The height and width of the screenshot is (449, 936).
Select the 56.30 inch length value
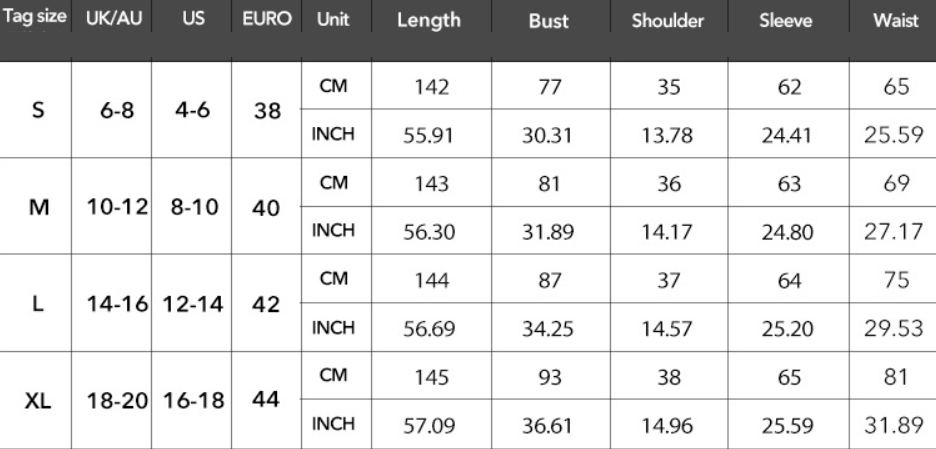[x=431, y=232]
